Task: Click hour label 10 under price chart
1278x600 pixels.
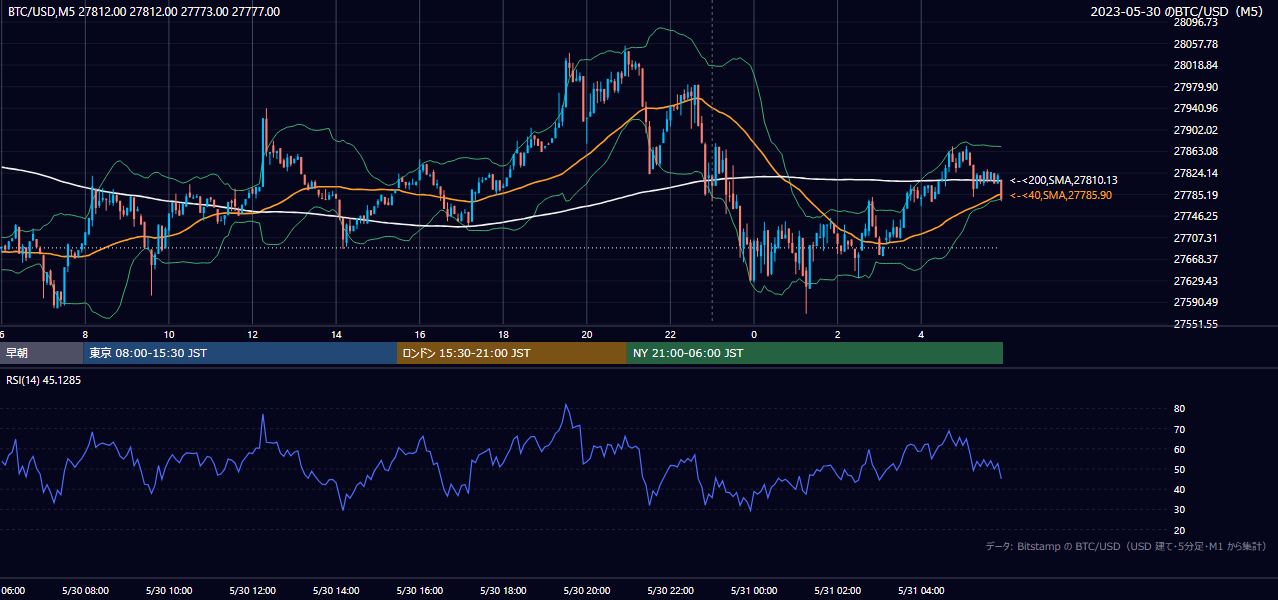Action: pos(169,335)
